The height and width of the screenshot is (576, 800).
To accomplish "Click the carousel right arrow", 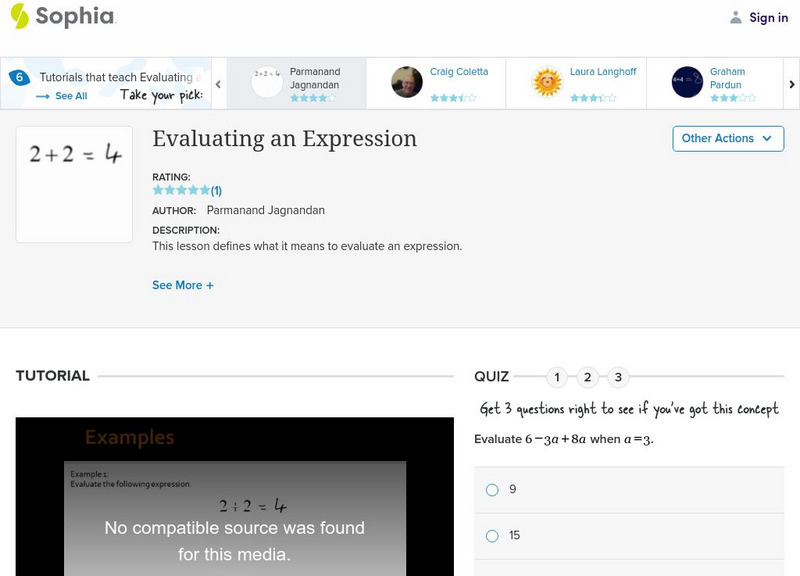I will (792, 85).
